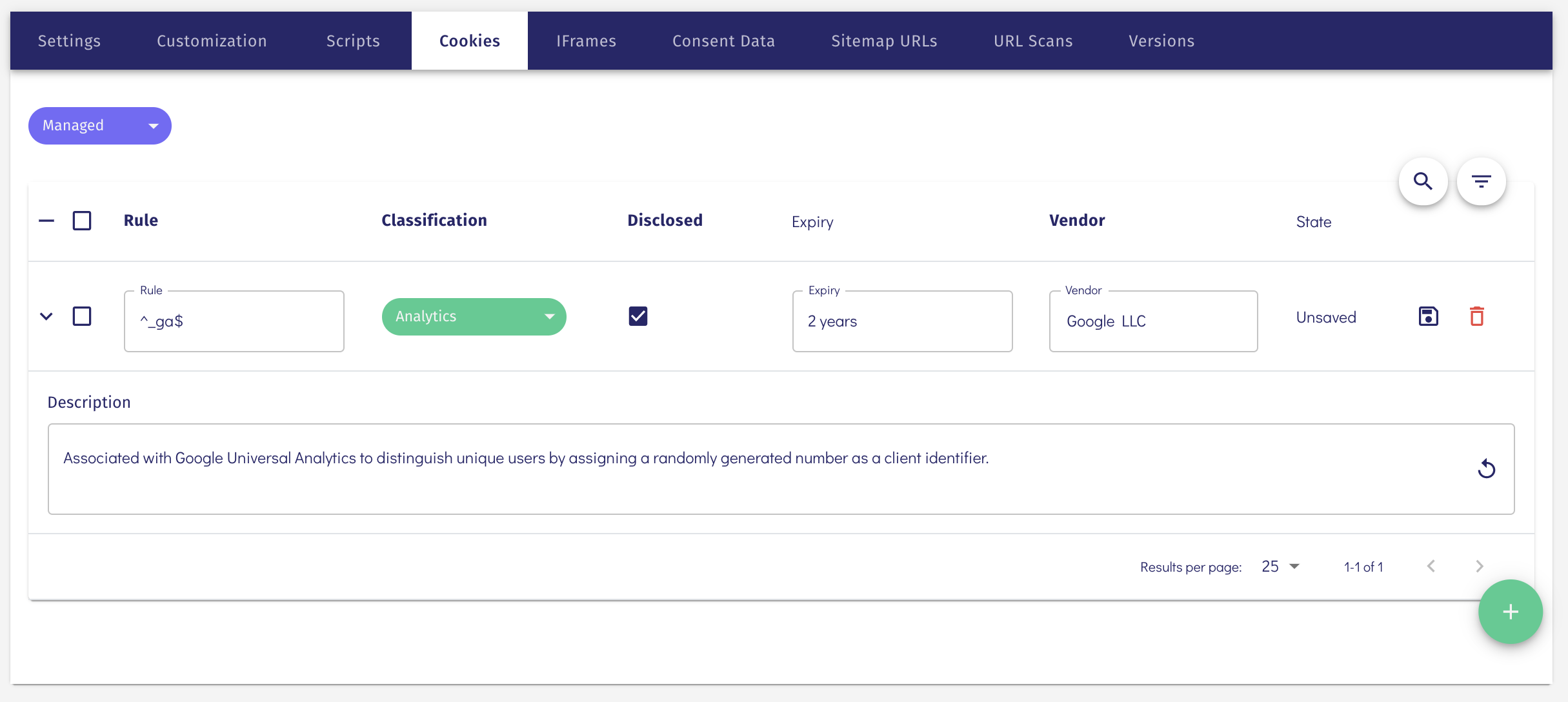This screenshot has width=1568, height=702.
Task: Click the Expiry input field
Action: coord(901,321)
